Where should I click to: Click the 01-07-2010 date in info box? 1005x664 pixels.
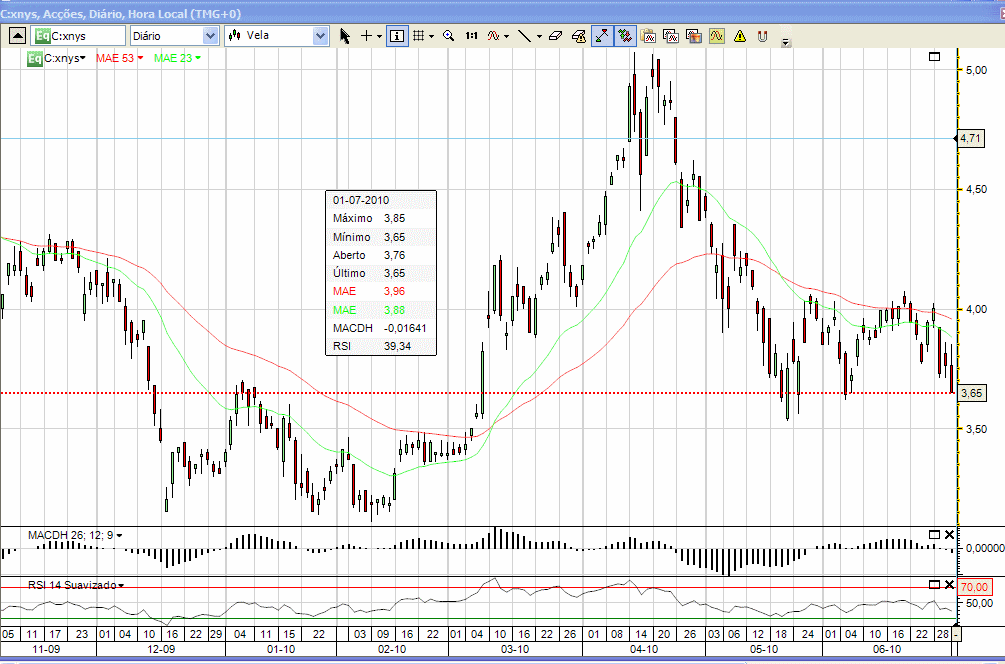[361, 200]
